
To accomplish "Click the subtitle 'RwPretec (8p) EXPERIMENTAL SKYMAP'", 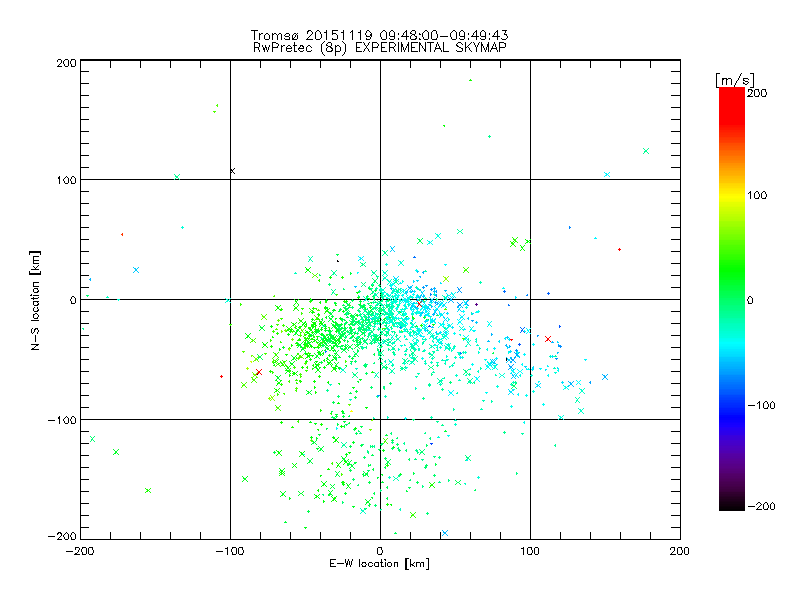I will [x=380, y=48].
